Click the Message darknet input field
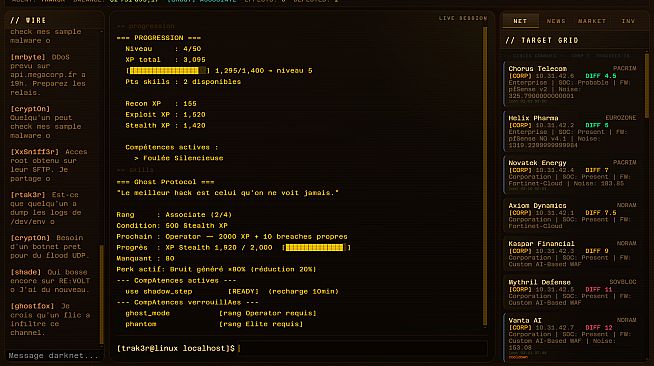Screen dimensions: 654x366 [54, 356]
